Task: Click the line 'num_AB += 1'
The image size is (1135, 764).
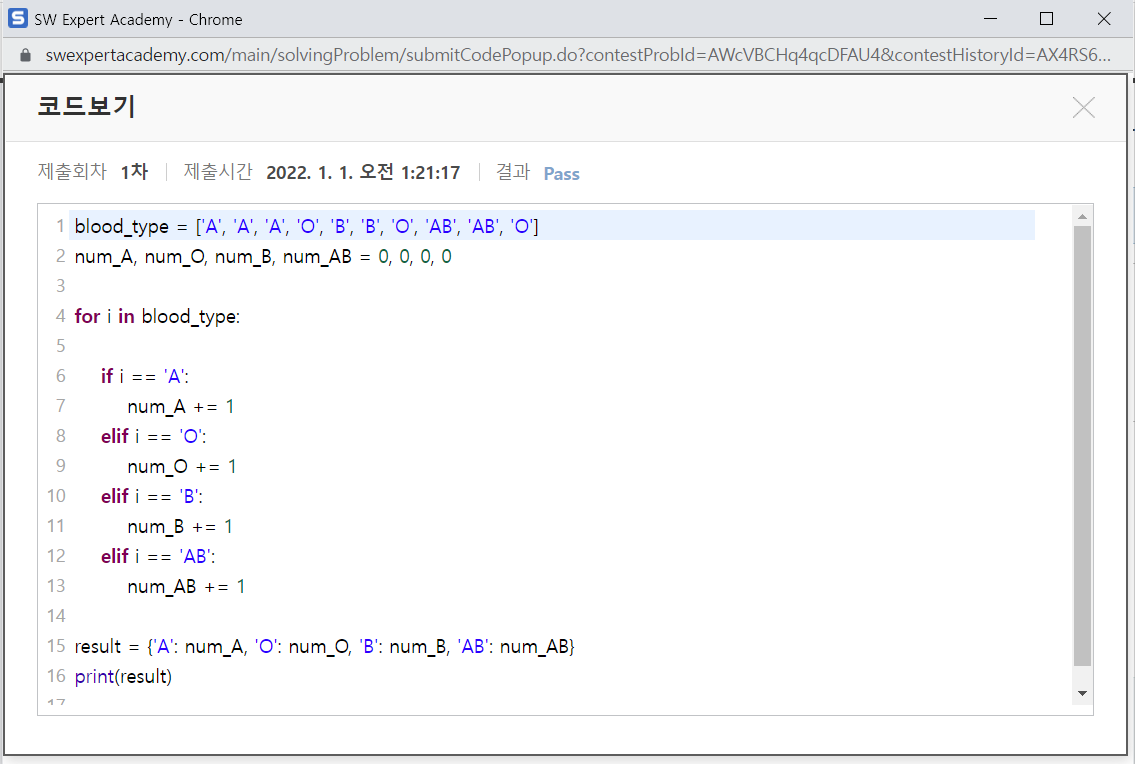Action: (186, 587)
